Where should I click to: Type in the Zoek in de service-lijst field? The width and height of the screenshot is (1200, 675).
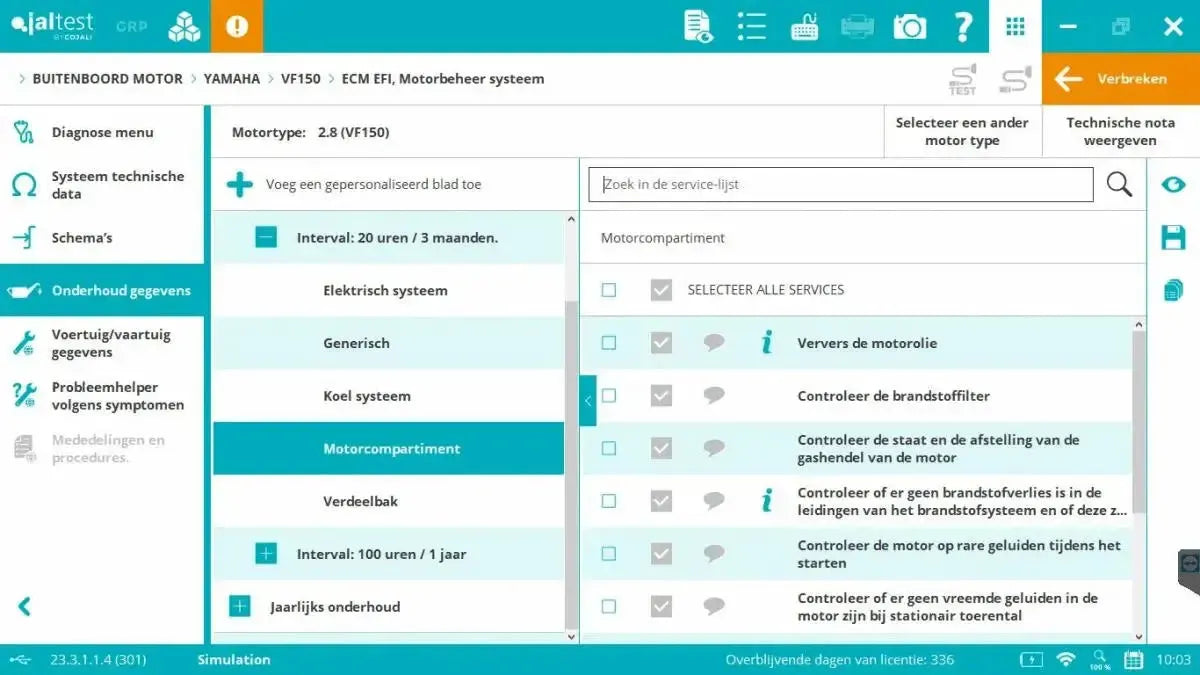[840, 184]
